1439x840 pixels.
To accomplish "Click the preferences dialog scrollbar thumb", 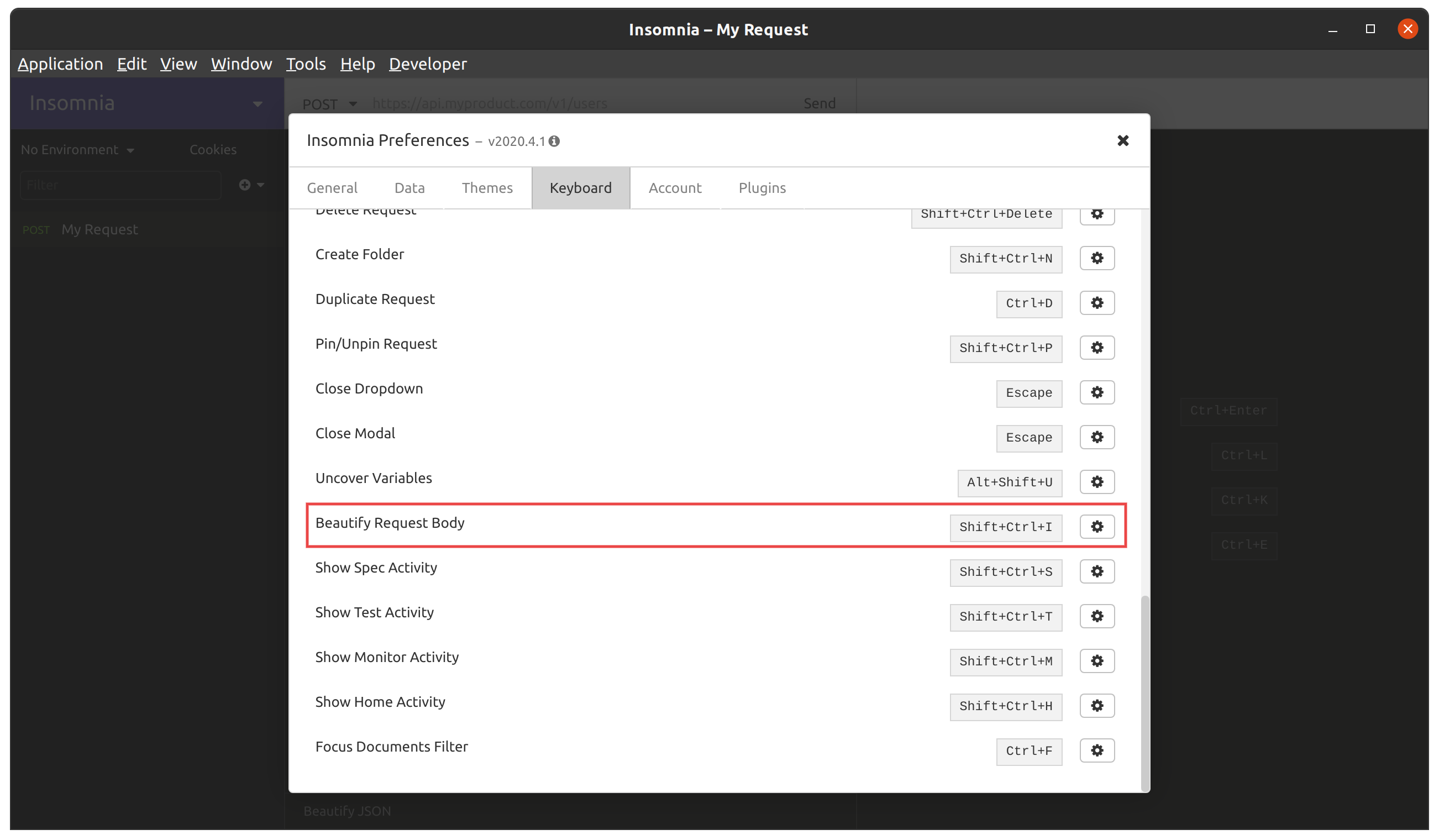I will (1145, 692).
